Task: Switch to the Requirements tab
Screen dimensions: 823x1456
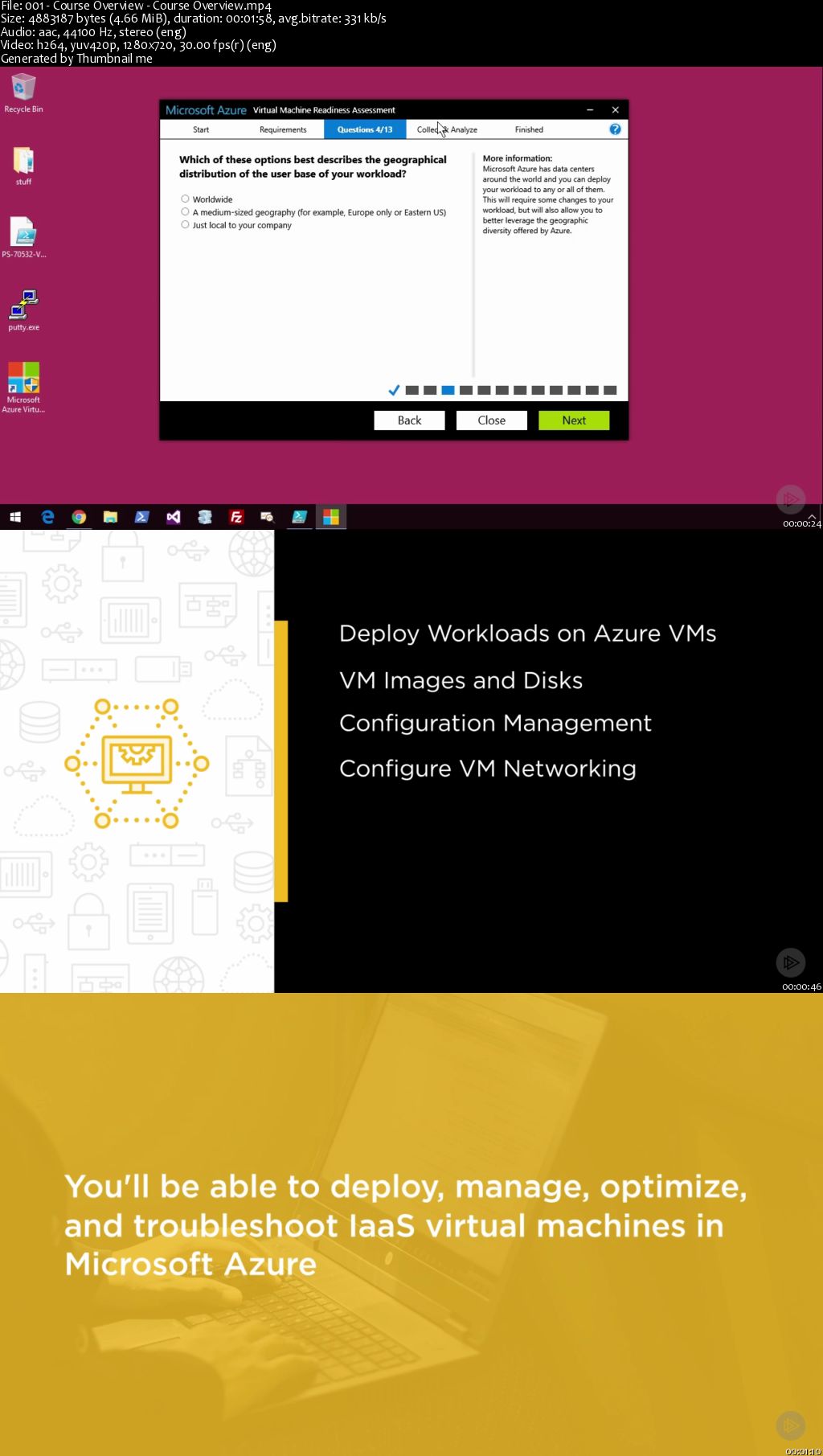Action: point(283,129)
